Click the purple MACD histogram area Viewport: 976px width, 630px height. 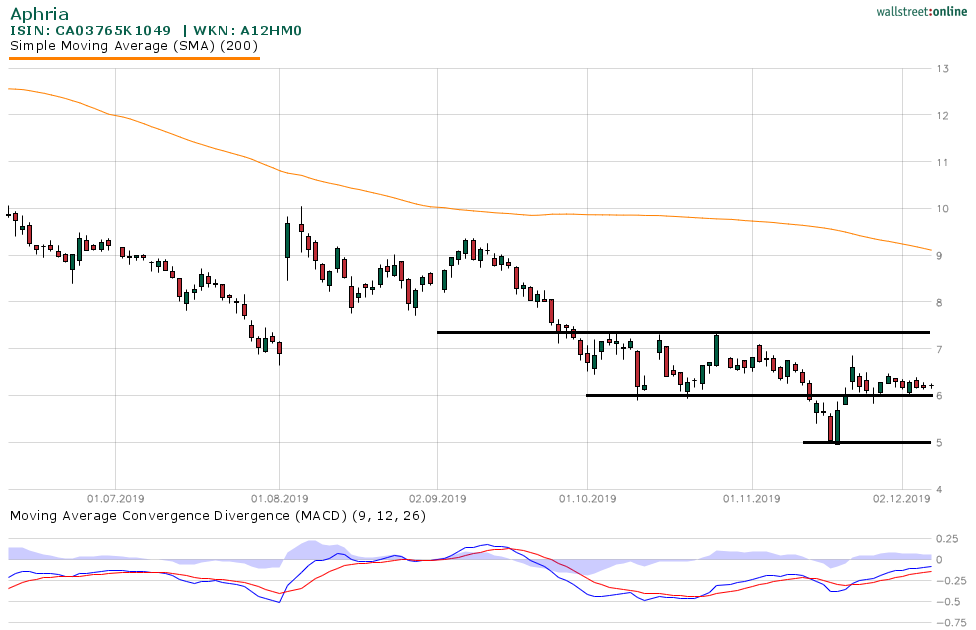tap(310, 550)
